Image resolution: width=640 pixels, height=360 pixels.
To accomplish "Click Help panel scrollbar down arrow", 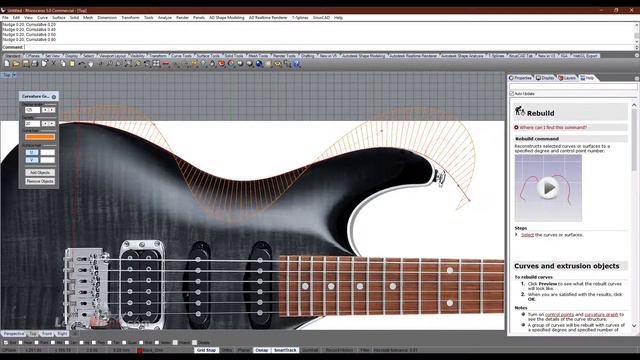I will tap(634, 325).
